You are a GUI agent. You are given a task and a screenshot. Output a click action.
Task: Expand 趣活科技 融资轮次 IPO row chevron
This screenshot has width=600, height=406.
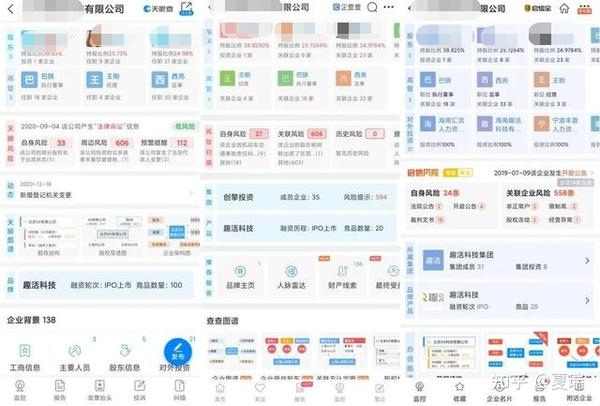tap(587, 301)
